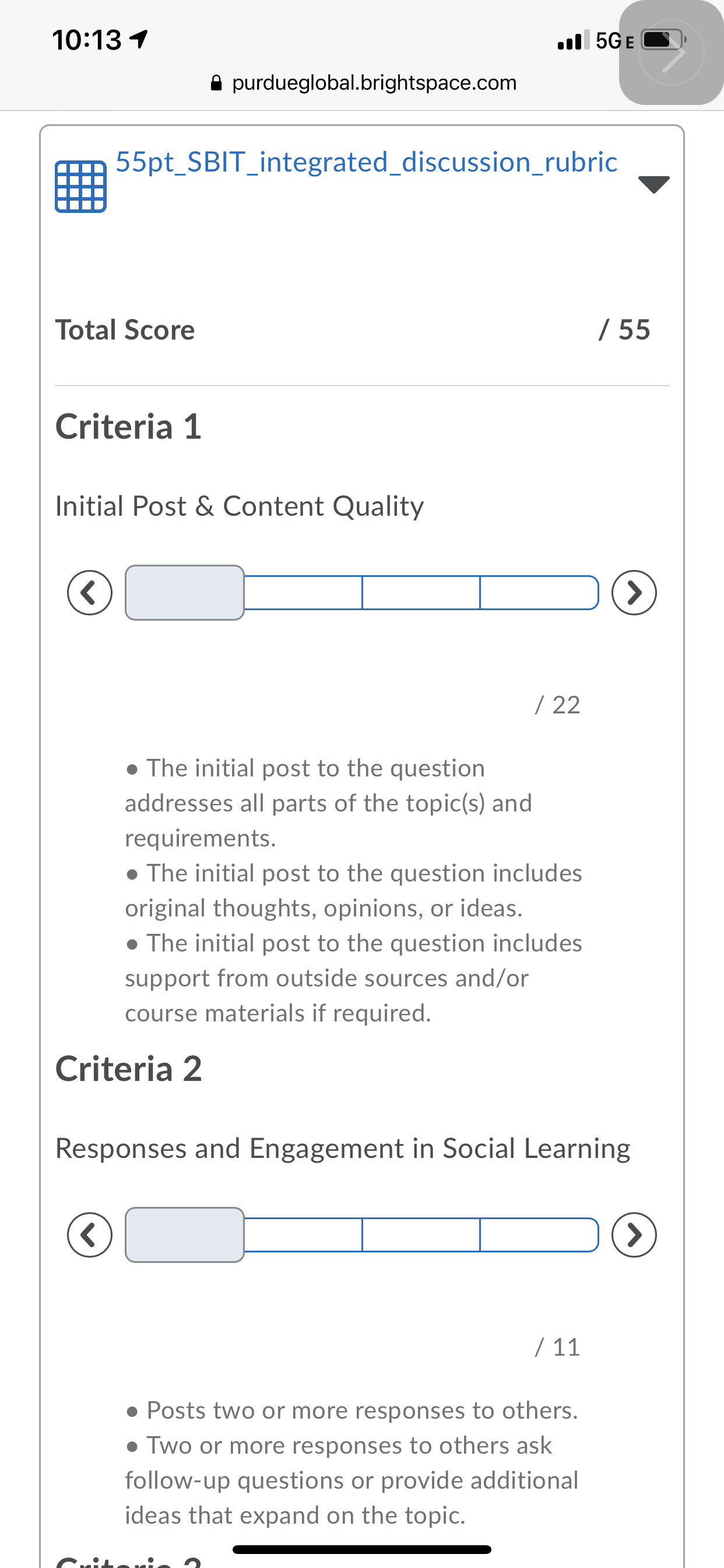Select the fourth level of Criteria 2
724x1568 pixels.
(x=539, y=1234)
